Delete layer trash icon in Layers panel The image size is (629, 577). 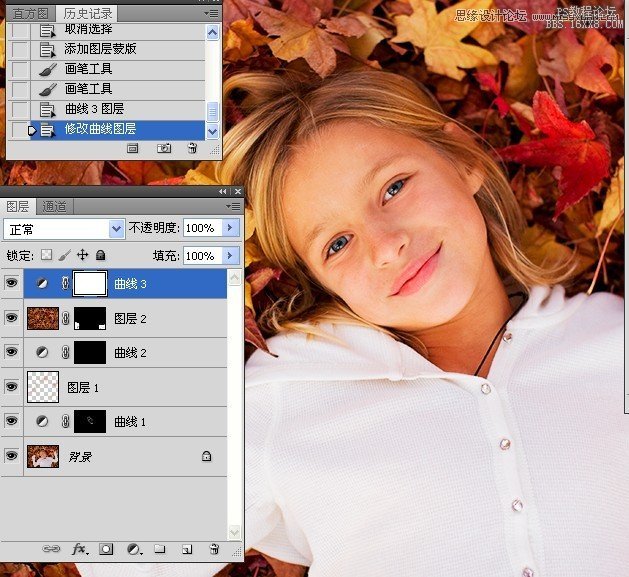214,549
